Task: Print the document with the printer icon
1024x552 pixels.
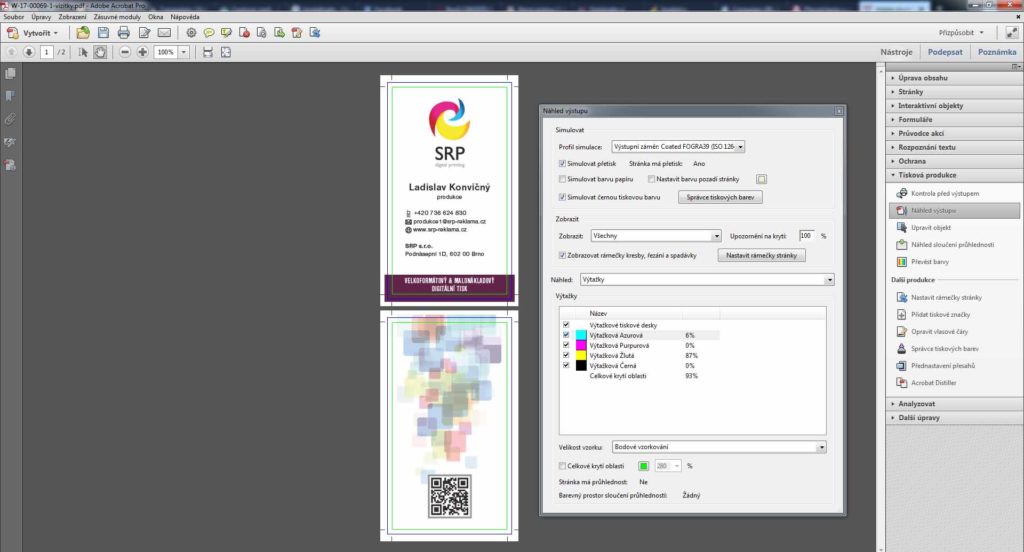Action: (123, 33)
